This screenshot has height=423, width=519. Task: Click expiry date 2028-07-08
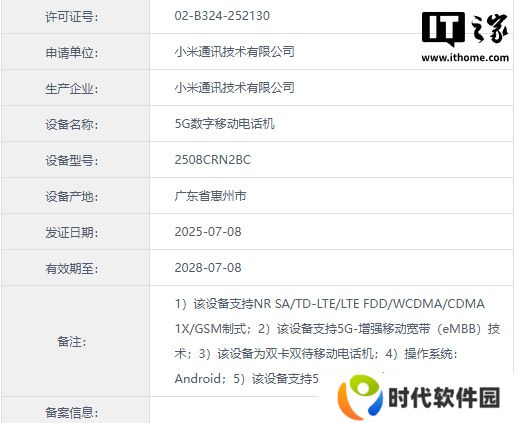click(x=208, y=268)
